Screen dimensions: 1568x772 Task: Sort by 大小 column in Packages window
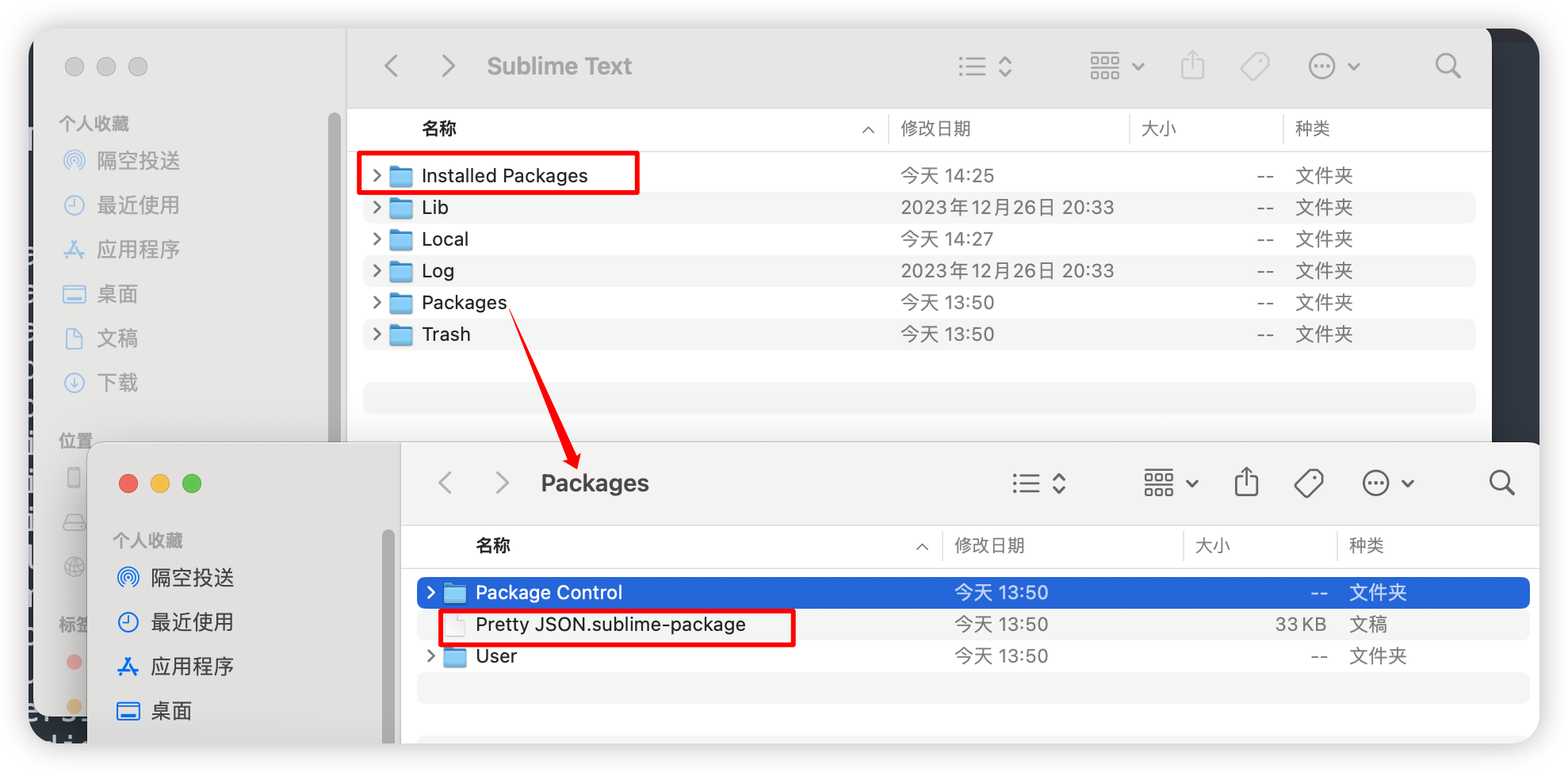click(x=1212, y=545)
